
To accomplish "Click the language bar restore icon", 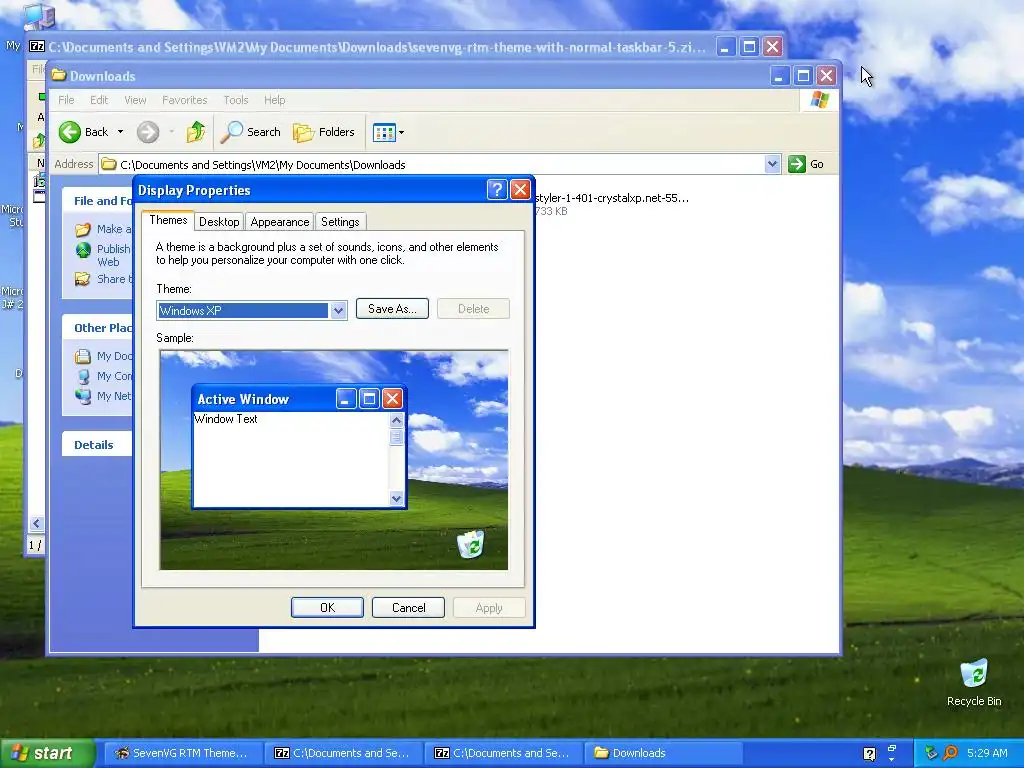I will pos(892,748).
